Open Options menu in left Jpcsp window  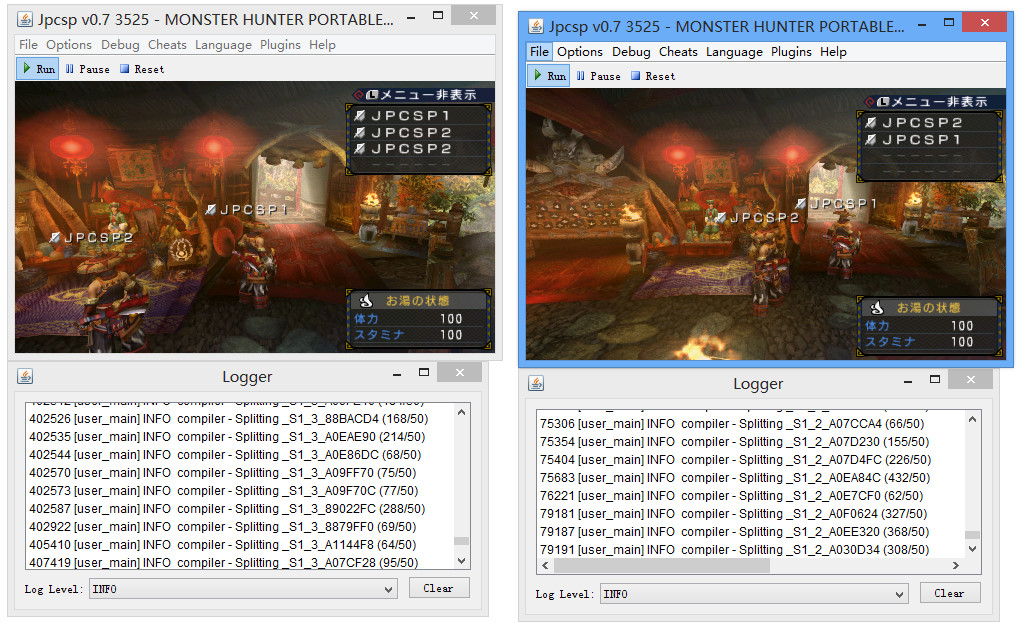[x=68, y=45]
